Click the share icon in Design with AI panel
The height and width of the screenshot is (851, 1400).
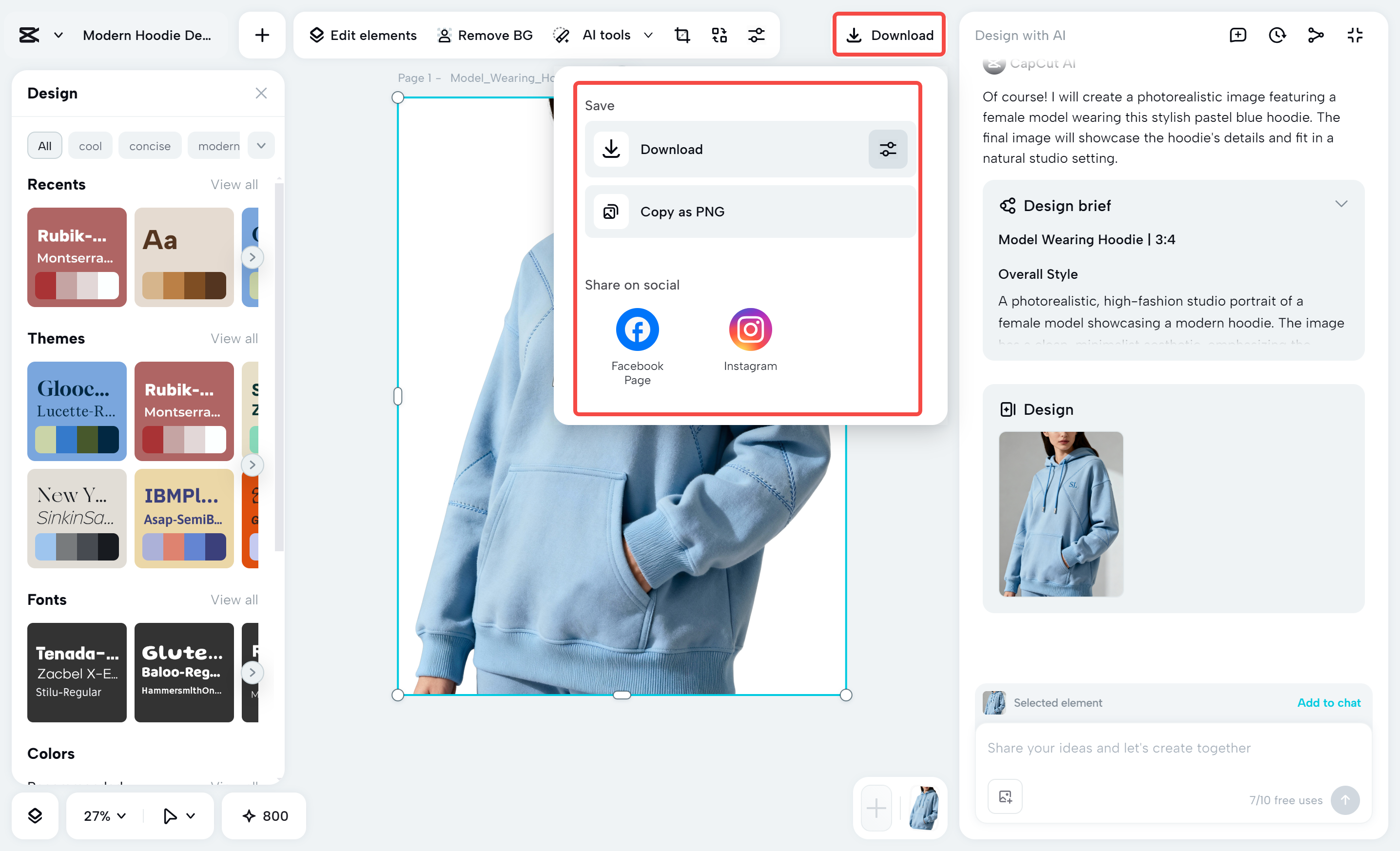pyautogui.click(x=1315, y=35)
